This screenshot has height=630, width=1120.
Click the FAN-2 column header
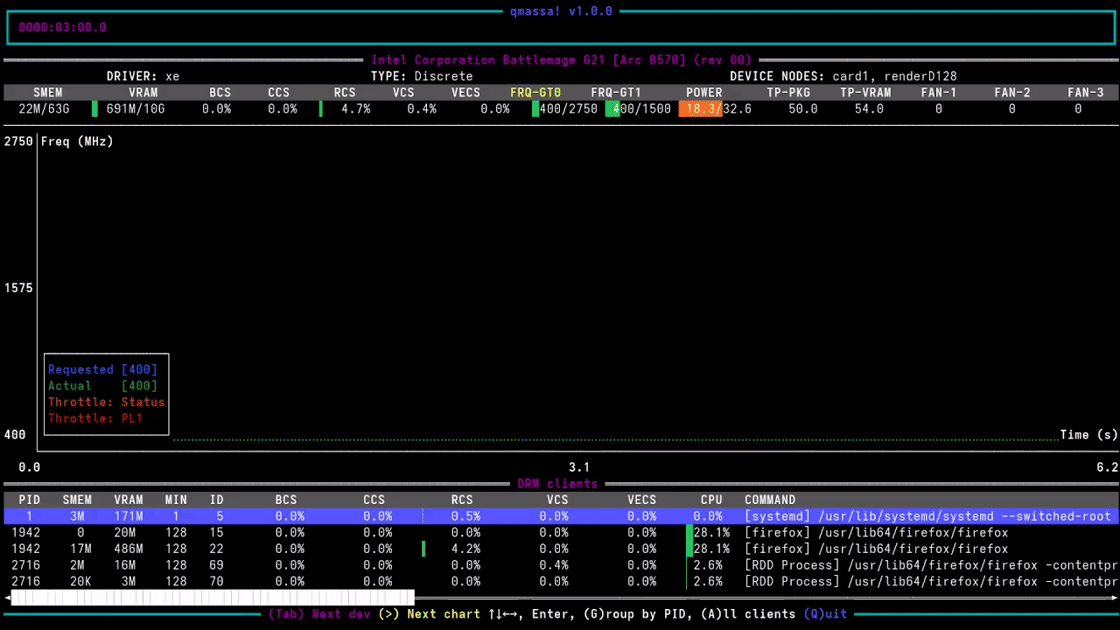pos(1012,92)
